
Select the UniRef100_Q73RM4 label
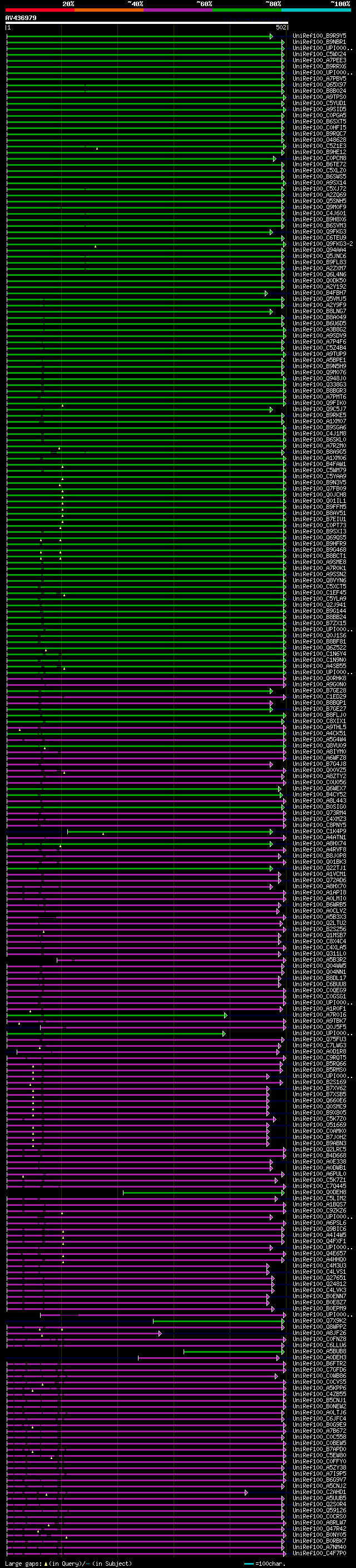[319, 813]
